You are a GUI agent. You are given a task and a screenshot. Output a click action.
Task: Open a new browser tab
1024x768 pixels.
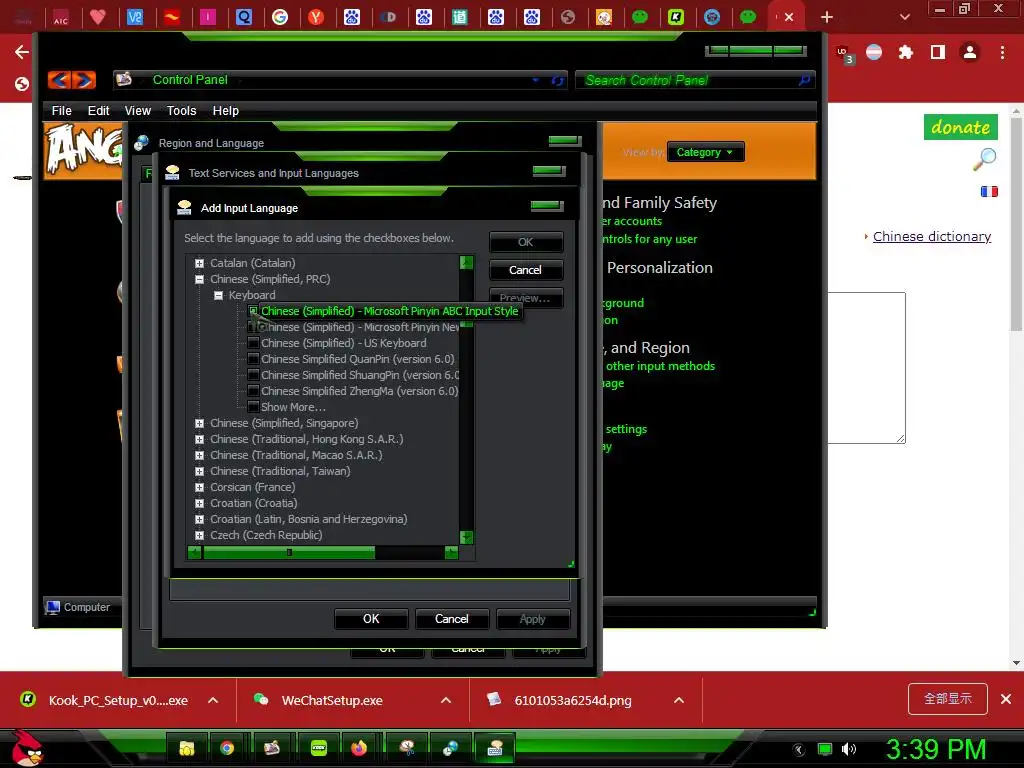[827, 17]
